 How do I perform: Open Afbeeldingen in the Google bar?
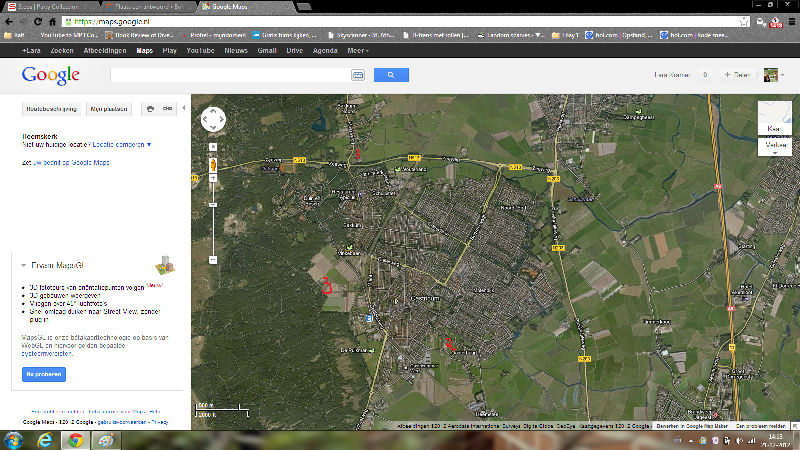105,51
